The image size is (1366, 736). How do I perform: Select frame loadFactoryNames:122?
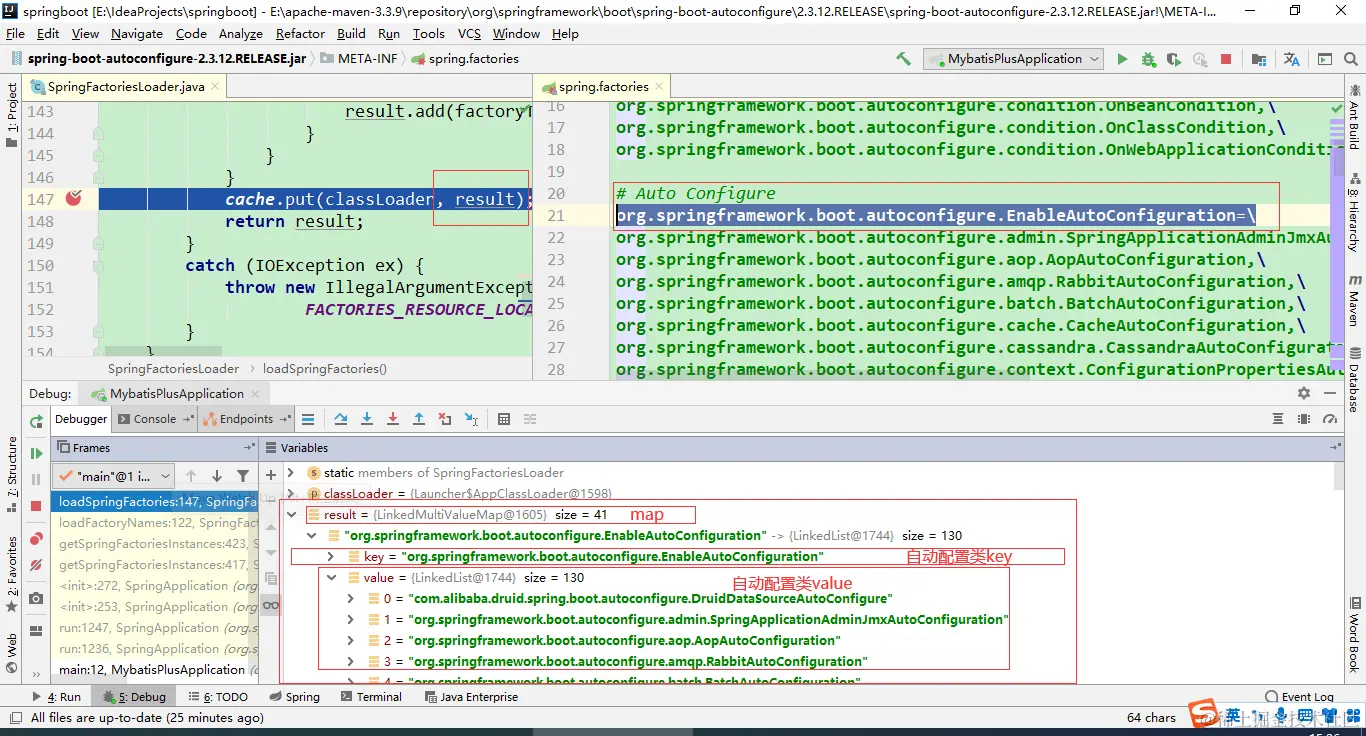point(157,523)
